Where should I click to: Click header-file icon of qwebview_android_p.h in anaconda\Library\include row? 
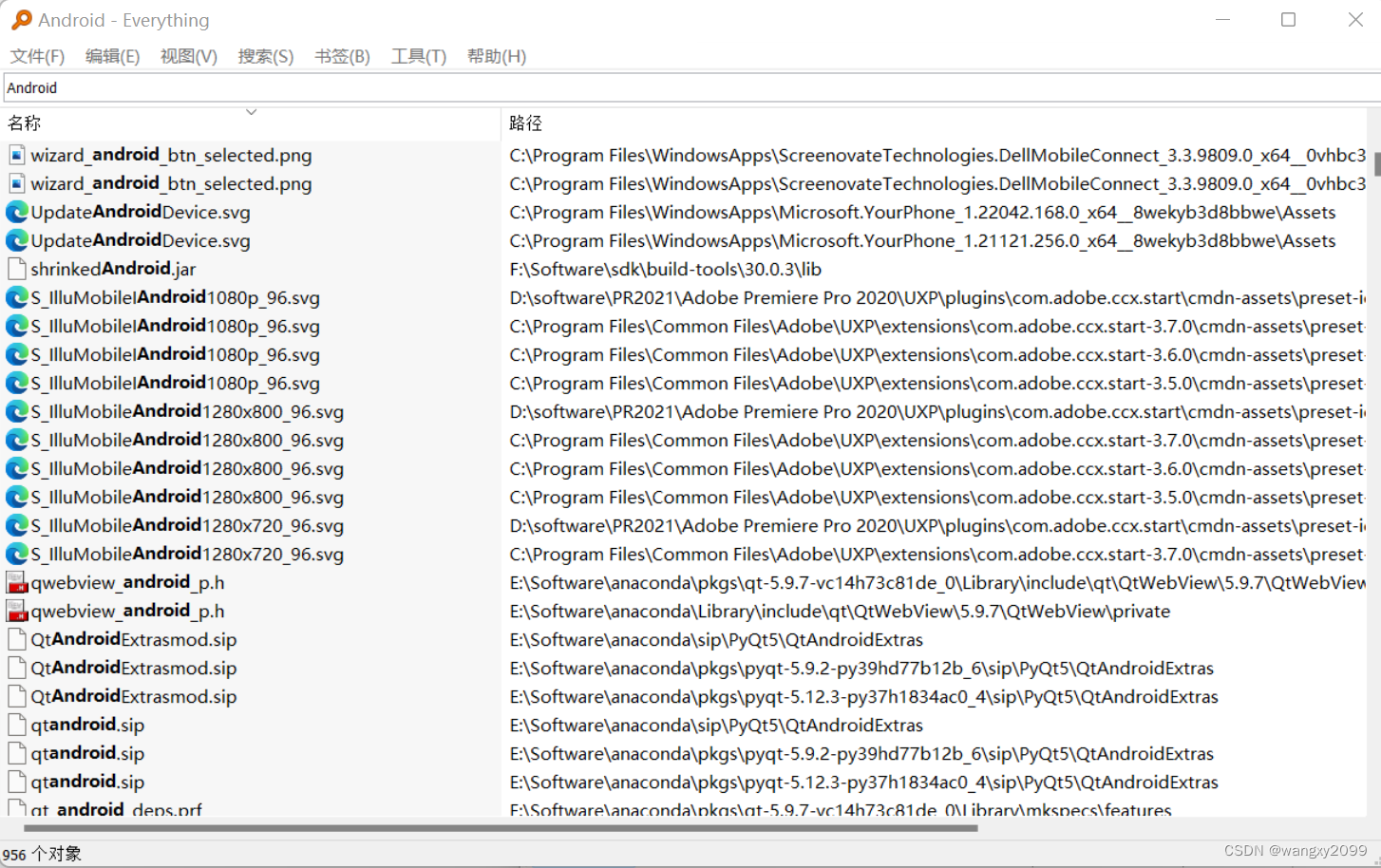coord(17,611)
